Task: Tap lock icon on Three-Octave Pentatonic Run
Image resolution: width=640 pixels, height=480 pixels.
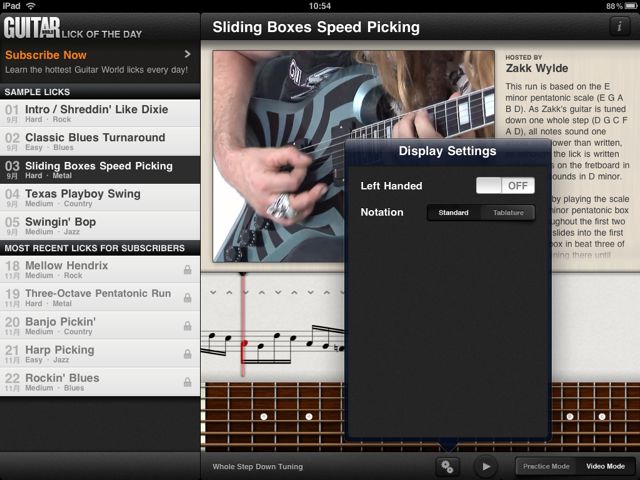Action: (187, 298)
